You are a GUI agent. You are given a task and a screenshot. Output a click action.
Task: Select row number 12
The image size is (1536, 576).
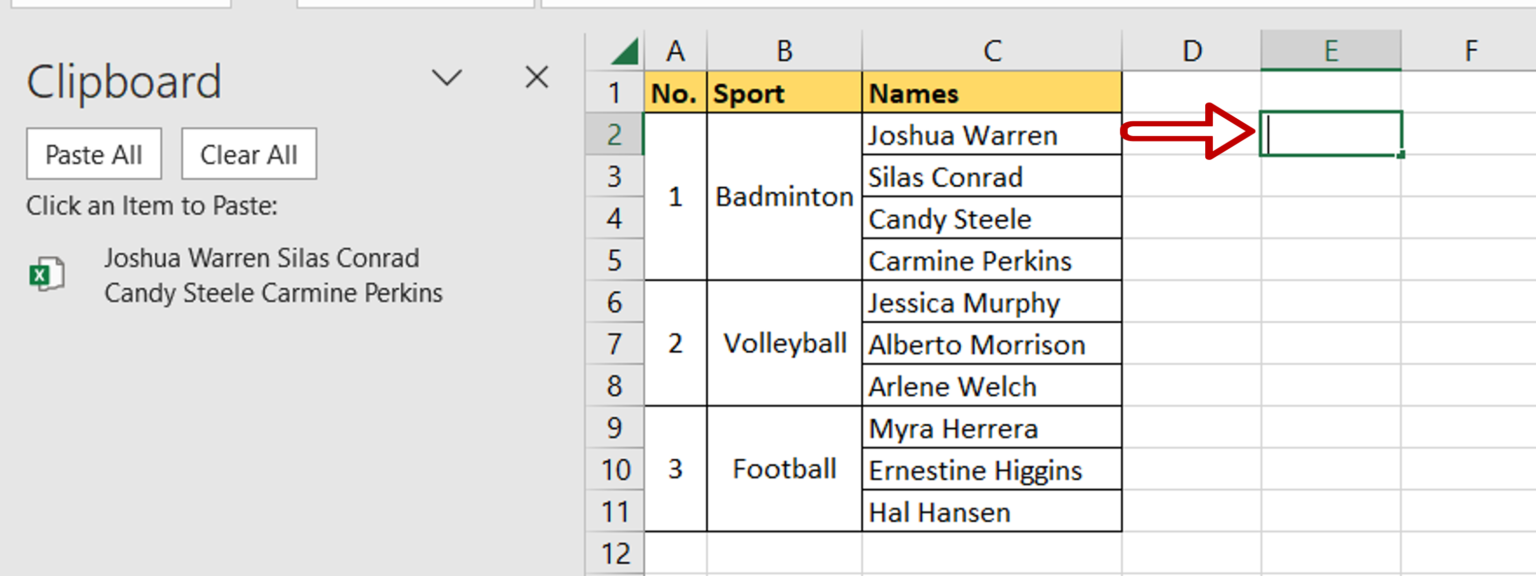tap(615, 553)
